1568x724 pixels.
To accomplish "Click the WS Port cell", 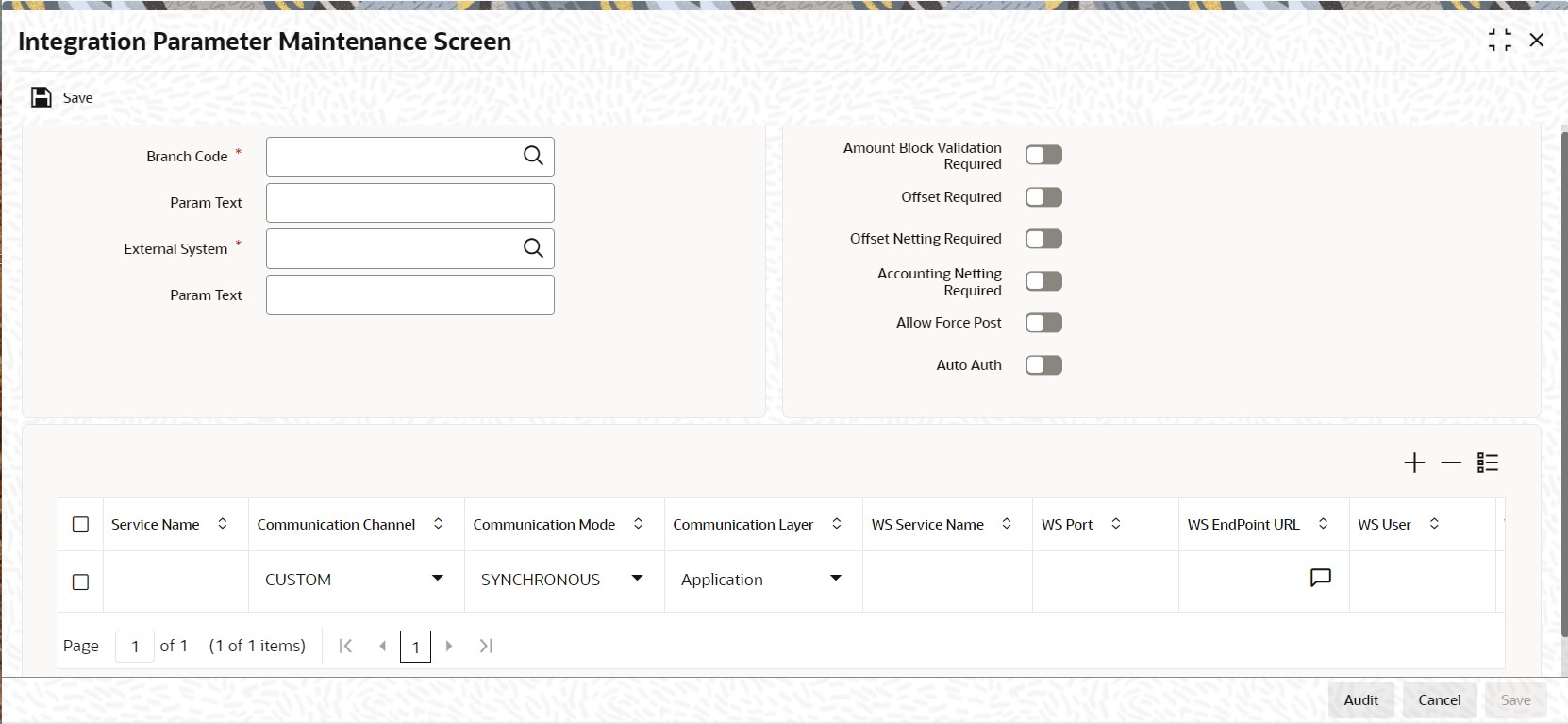I will pos(1106,581).
